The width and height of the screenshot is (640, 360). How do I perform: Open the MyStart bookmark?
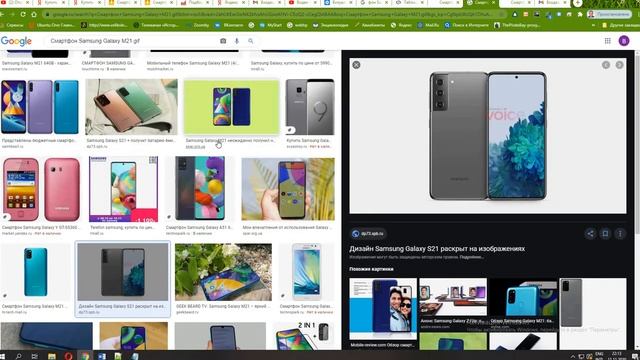coord(270,25)
